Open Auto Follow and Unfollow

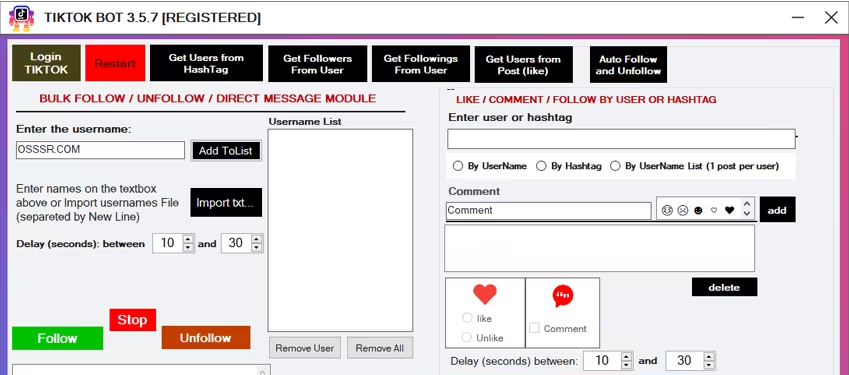[x=628, y=64]
